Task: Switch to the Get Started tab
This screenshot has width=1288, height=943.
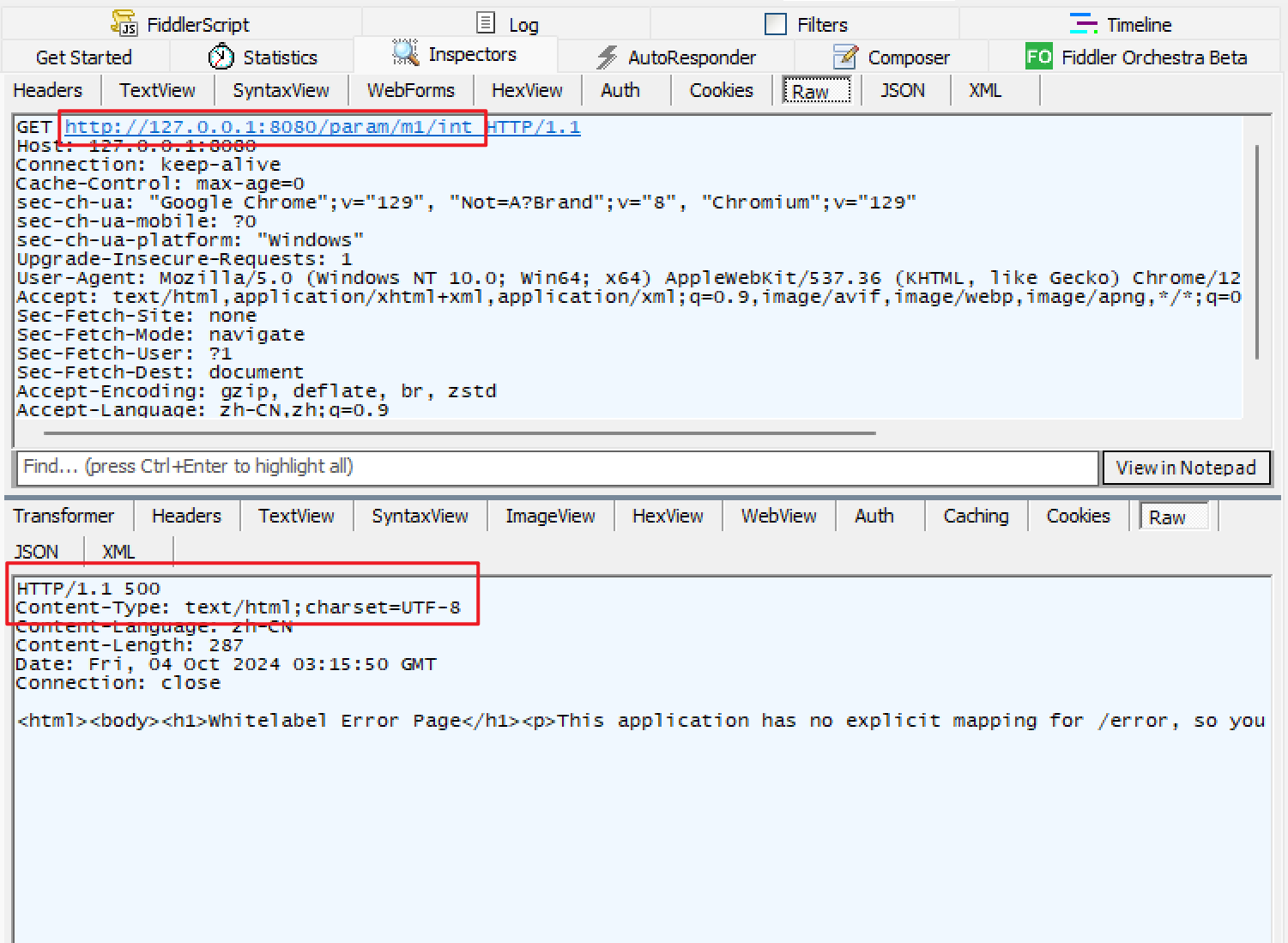Action: (x=84, y=57)
